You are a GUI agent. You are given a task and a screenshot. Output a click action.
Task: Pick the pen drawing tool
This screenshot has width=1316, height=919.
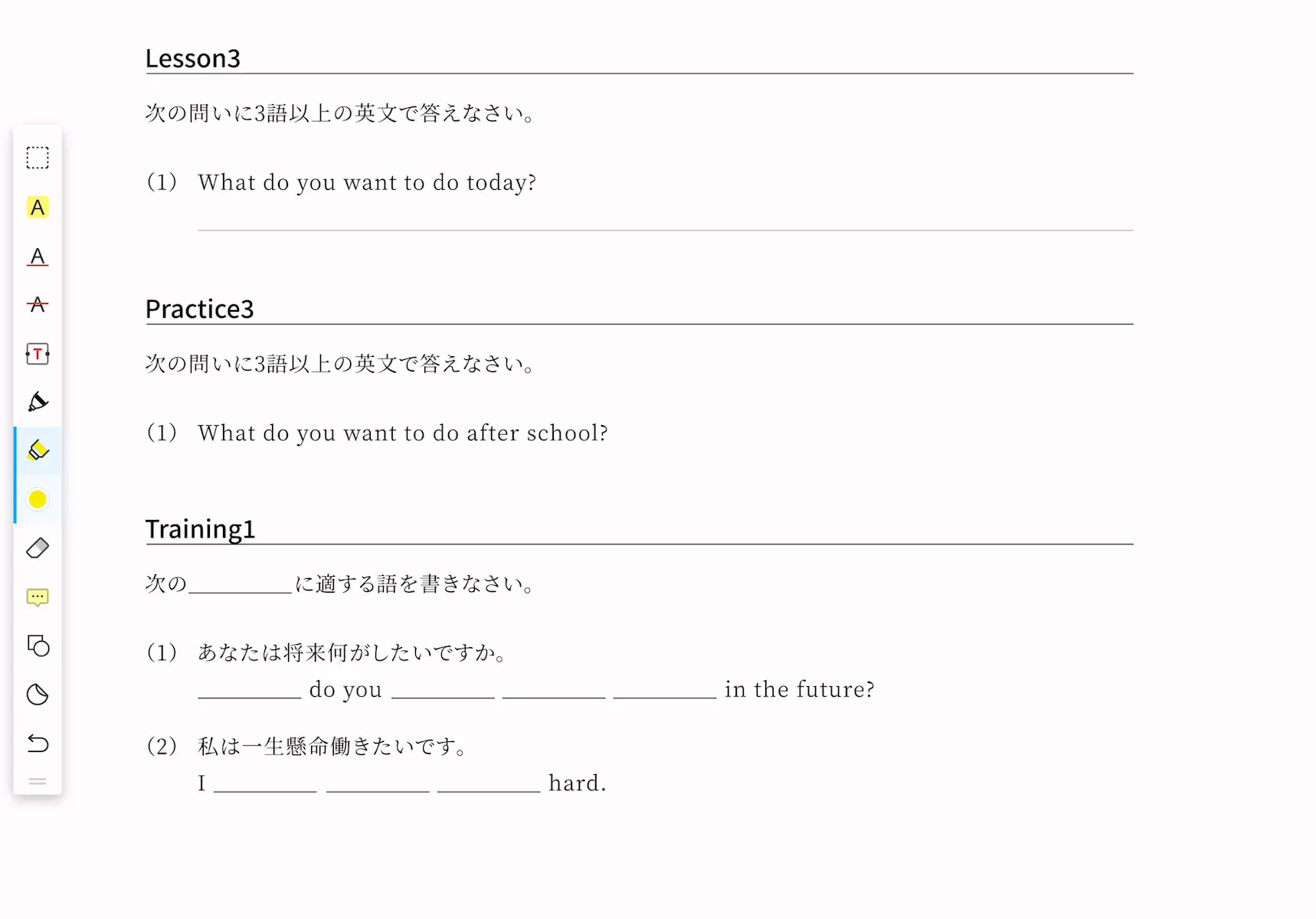tap(38, 402)
